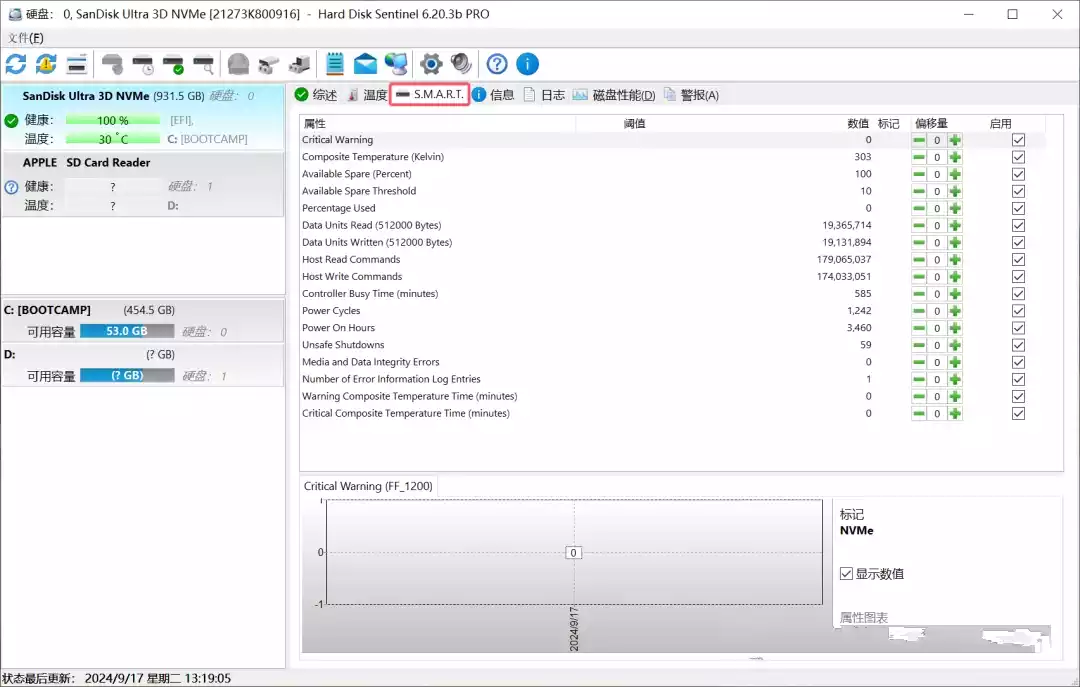Click the network globe monitor icon

(x=396, y=64)
